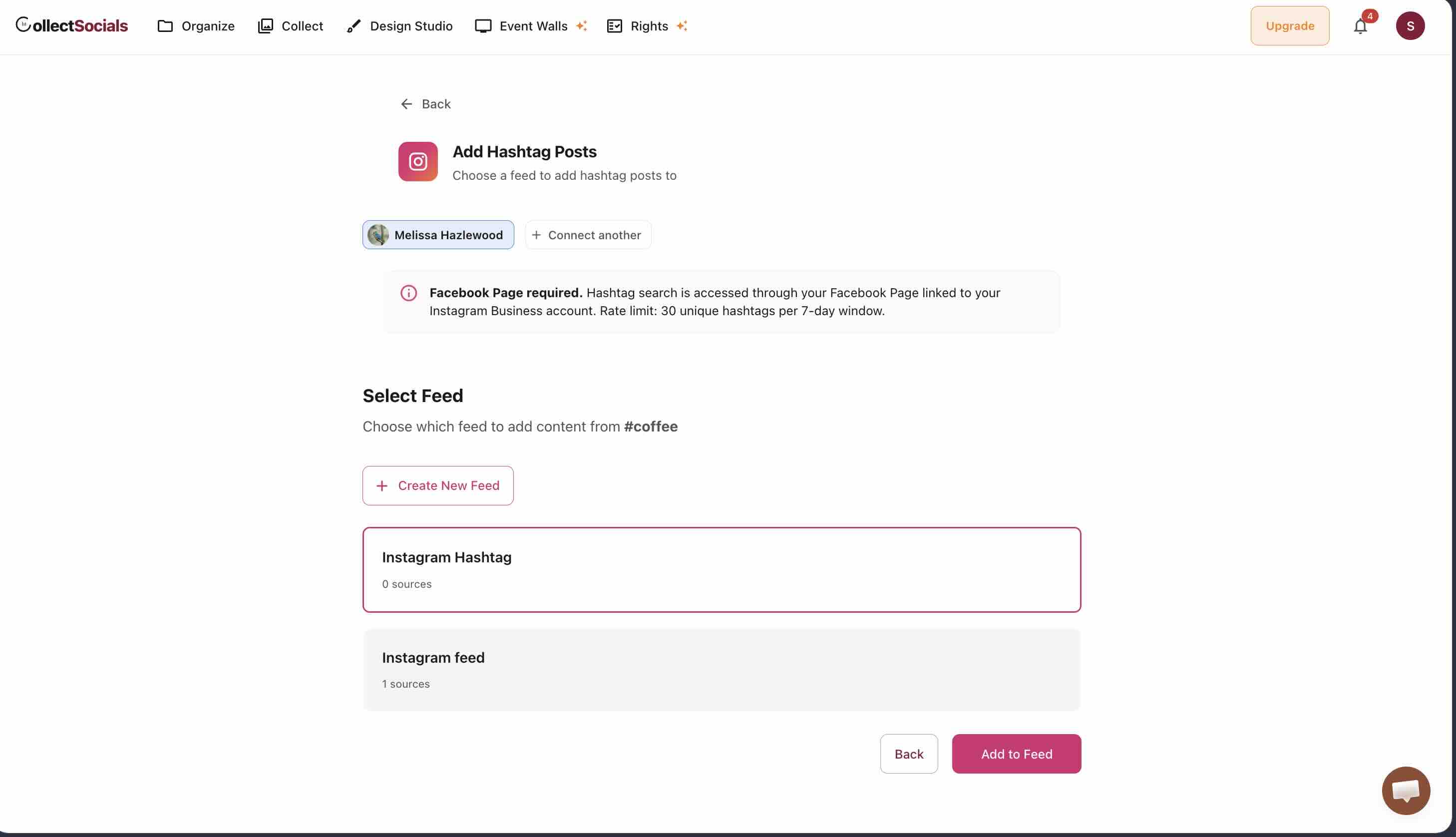Open the chat support bubble
This screenshot has width=1456, height=837.
click(x=1406, y=791)
